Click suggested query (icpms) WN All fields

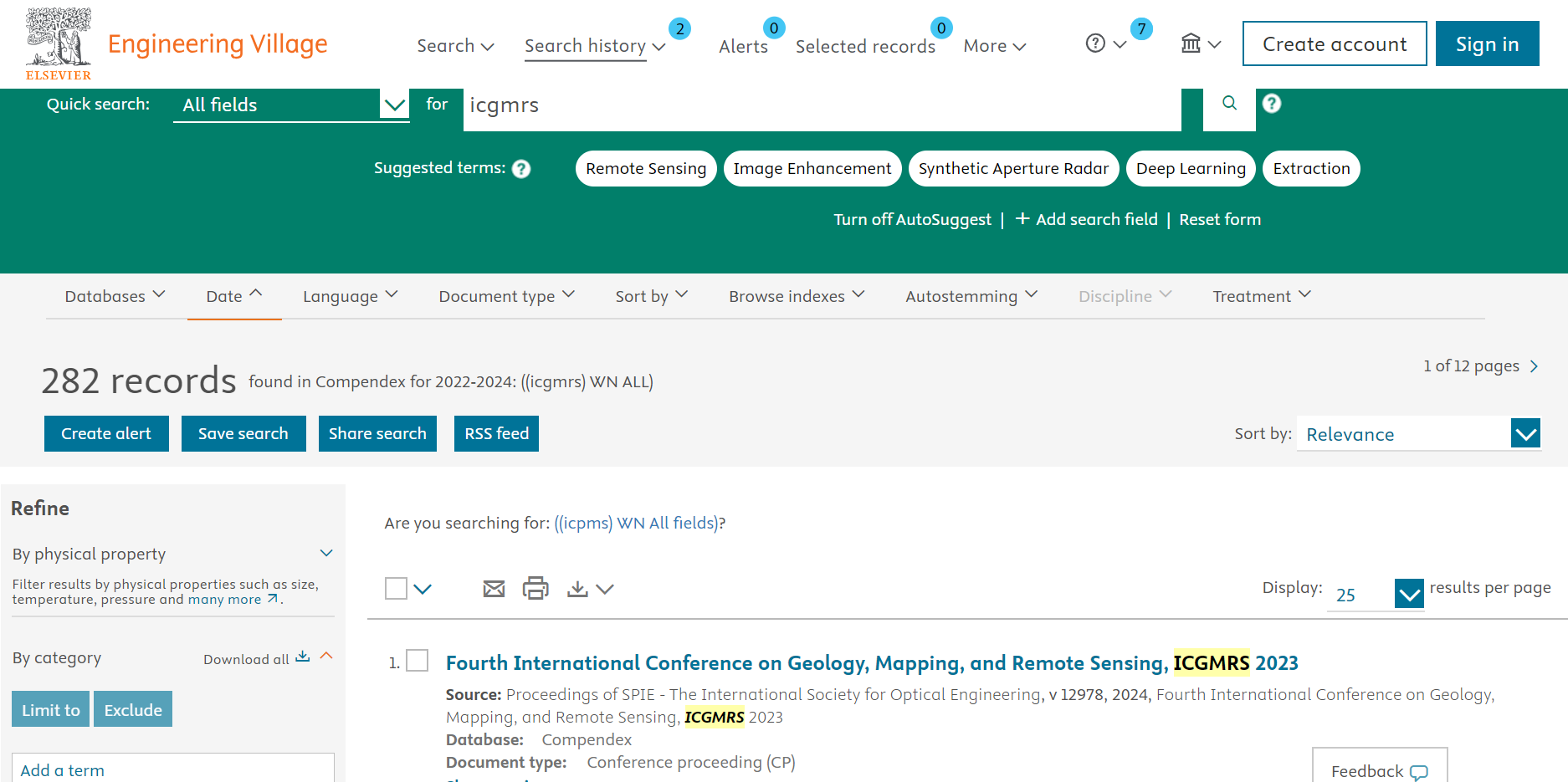tap(636, 523)
